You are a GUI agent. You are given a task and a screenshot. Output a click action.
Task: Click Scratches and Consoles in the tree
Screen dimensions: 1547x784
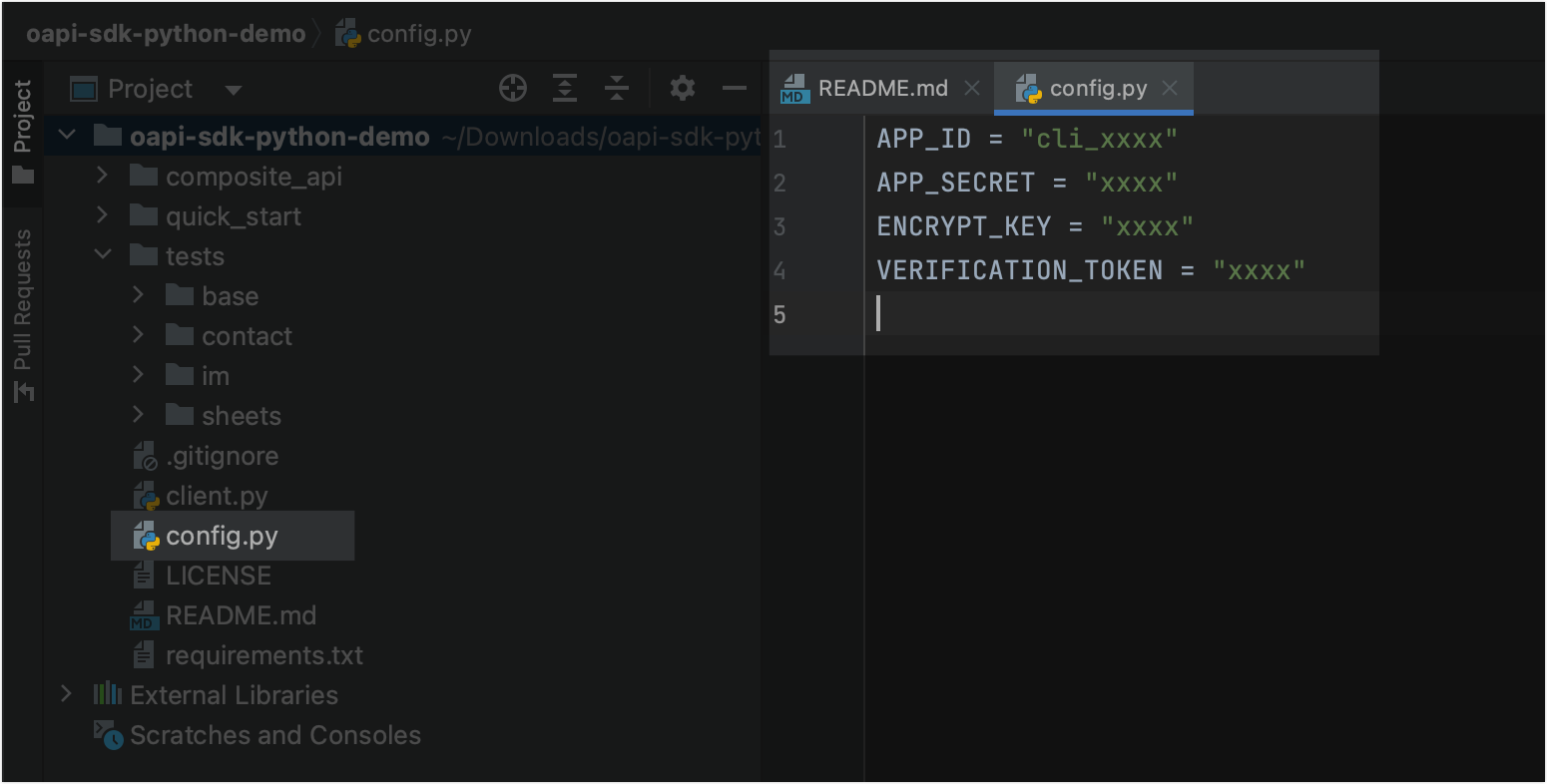tap(275, 735)
